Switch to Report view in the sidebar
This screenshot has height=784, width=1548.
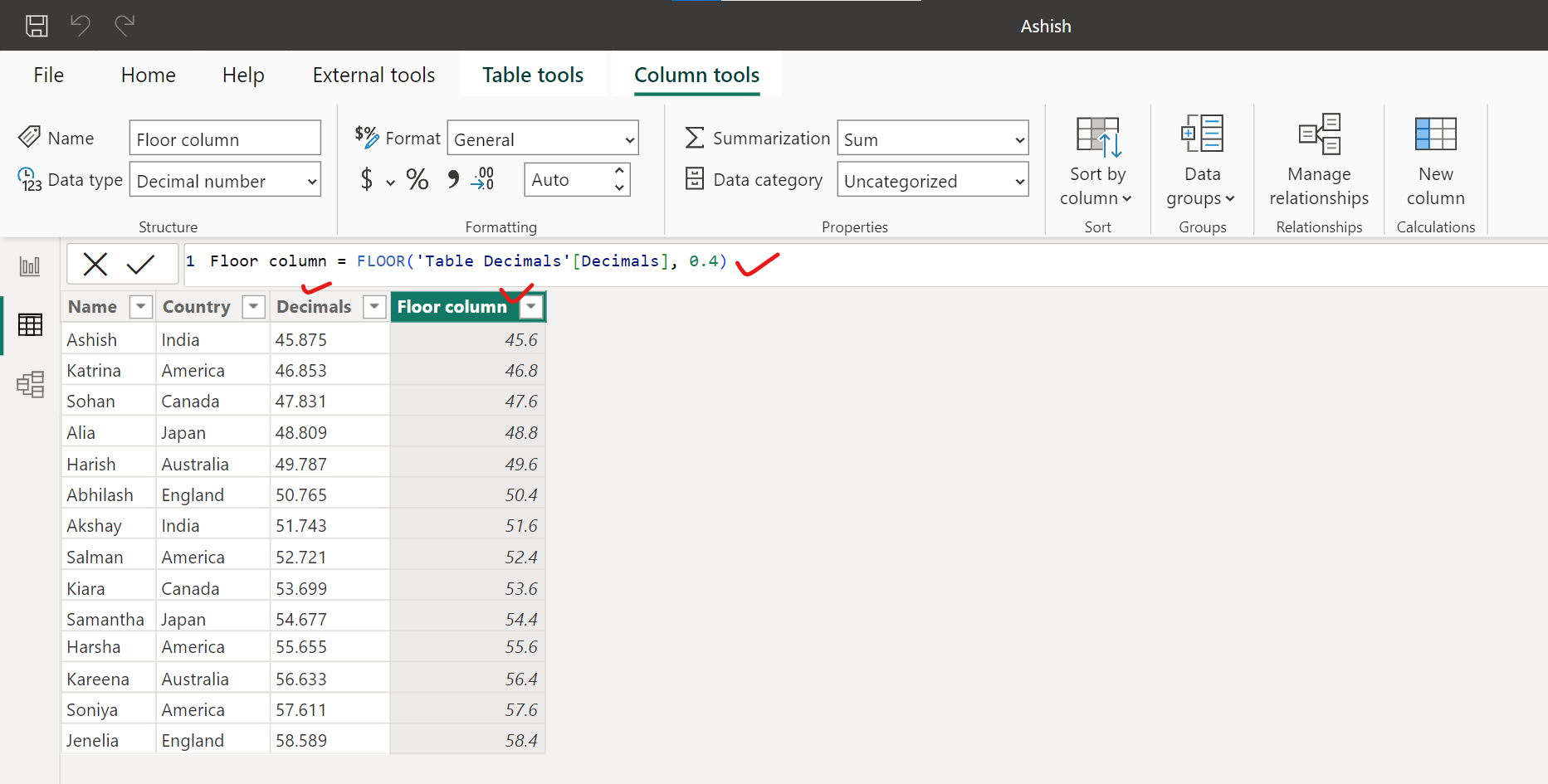[30, 267]
